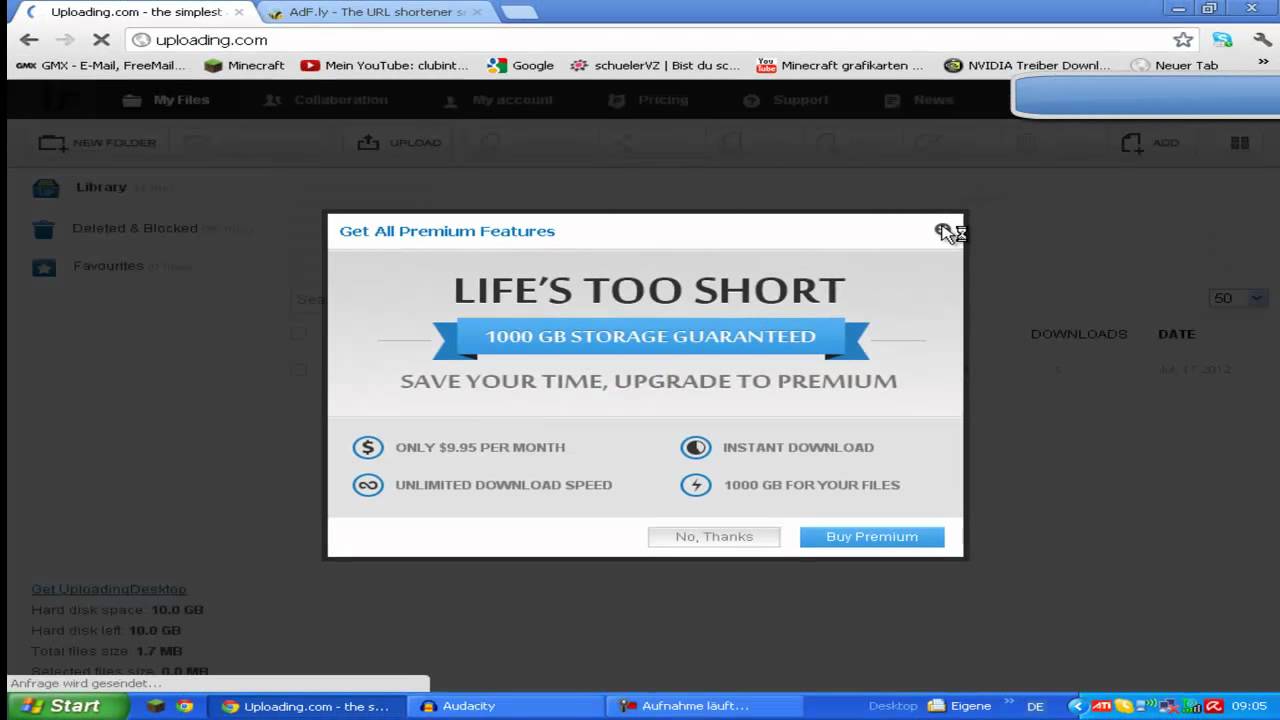Go to My account
The height and width of the screenshot is (720, 1280).
(498, 100)
